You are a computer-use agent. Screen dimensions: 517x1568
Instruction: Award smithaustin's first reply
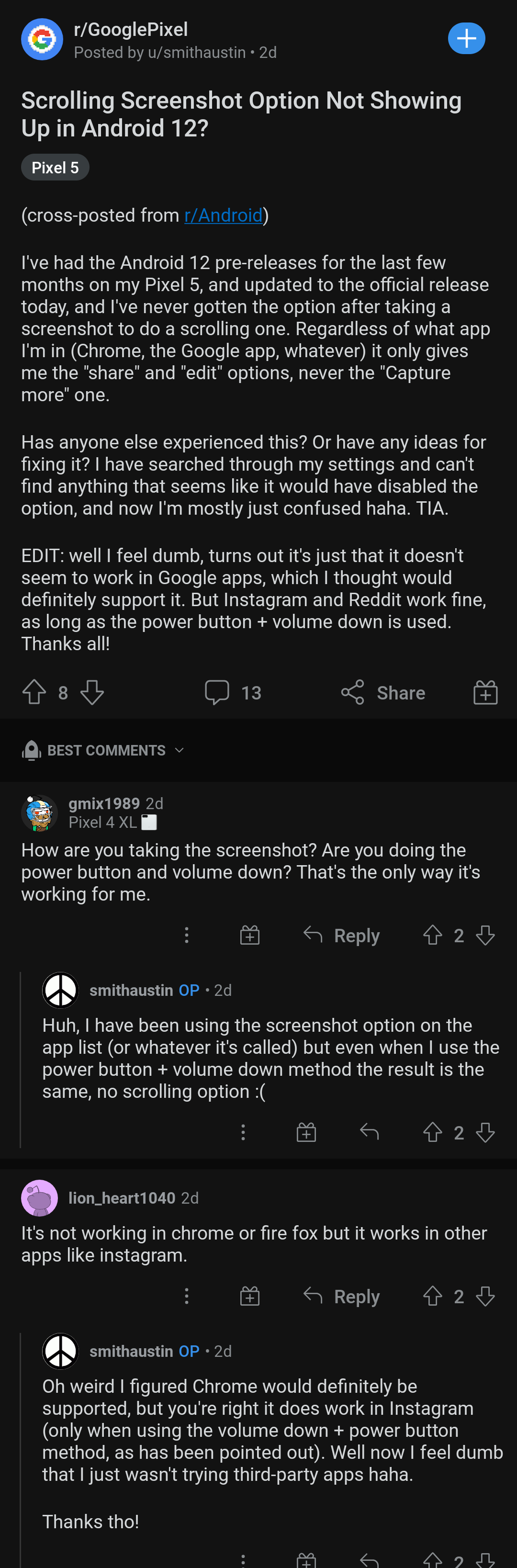[x=306, y=1132]
